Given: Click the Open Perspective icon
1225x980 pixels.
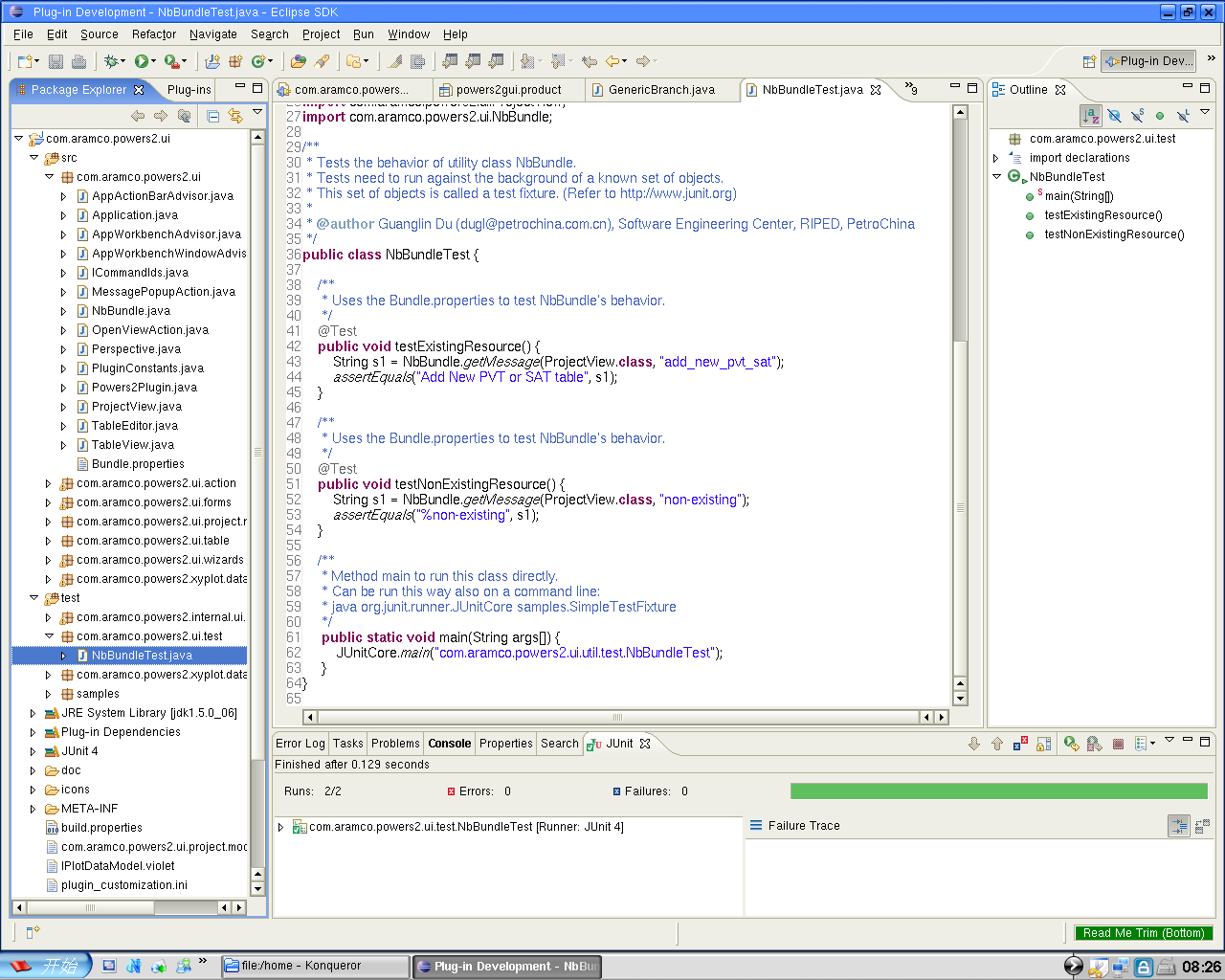Looking at the screenshot, I should (1089, 61).
